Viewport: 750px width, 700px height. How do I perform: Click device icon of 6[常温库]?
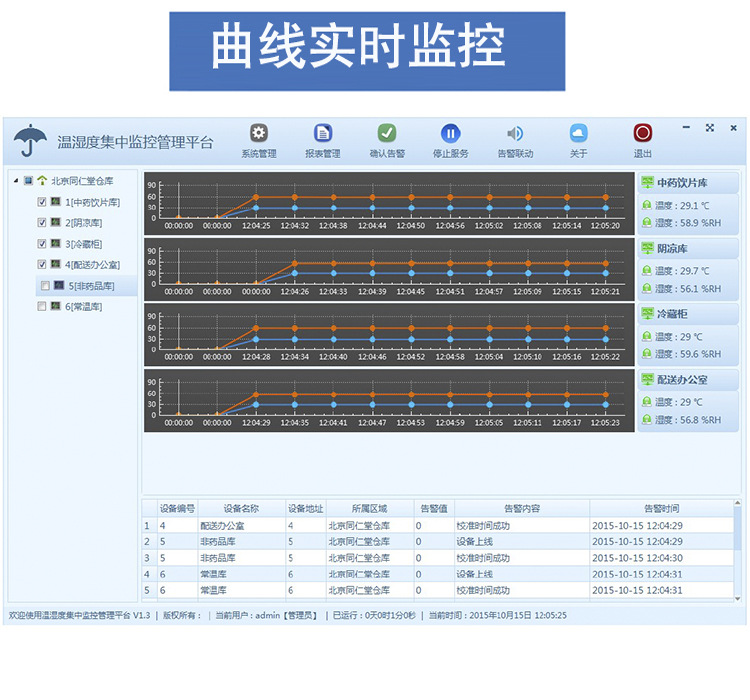[56, 306]
